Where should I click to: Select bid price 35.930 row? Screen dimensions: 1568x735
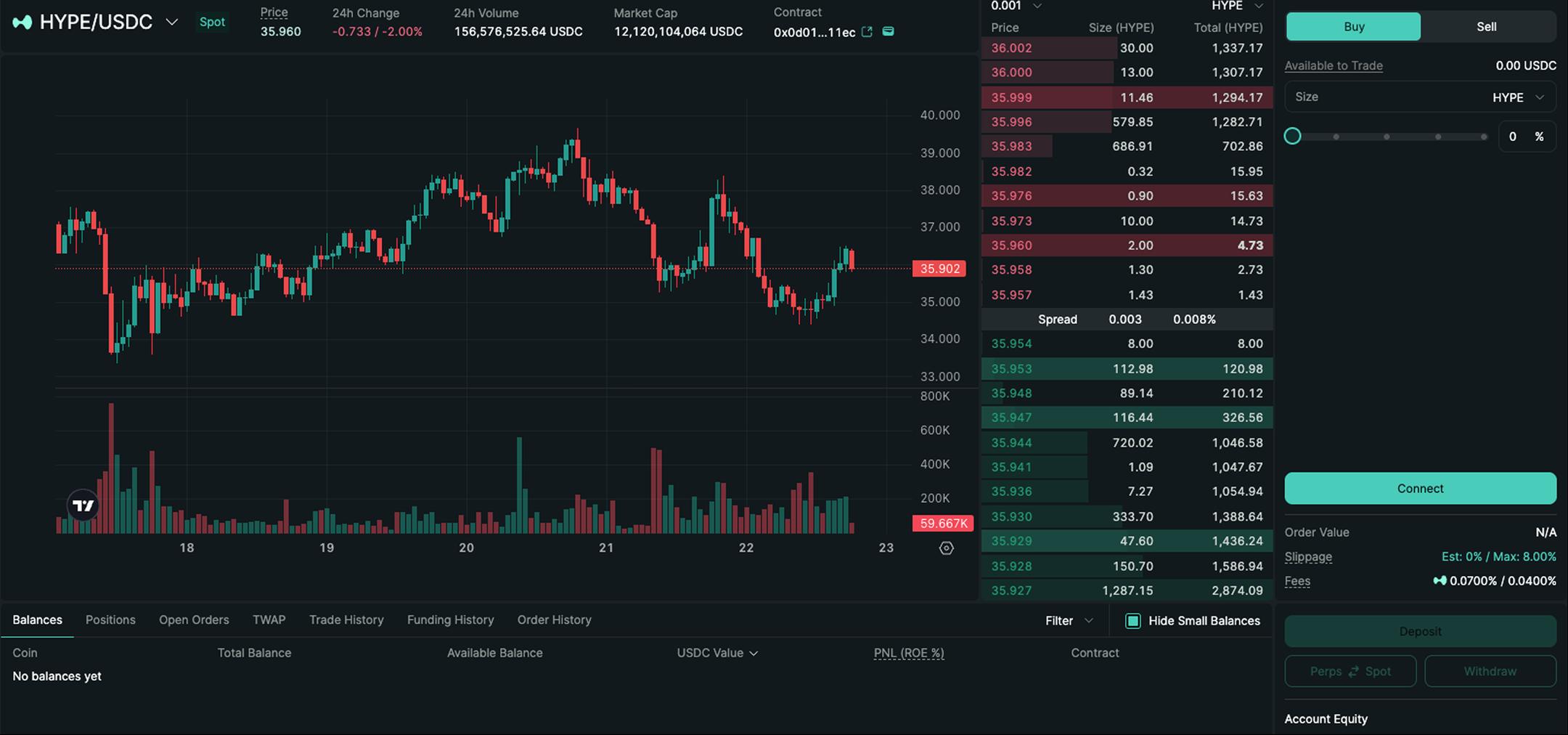(1127, 517)
